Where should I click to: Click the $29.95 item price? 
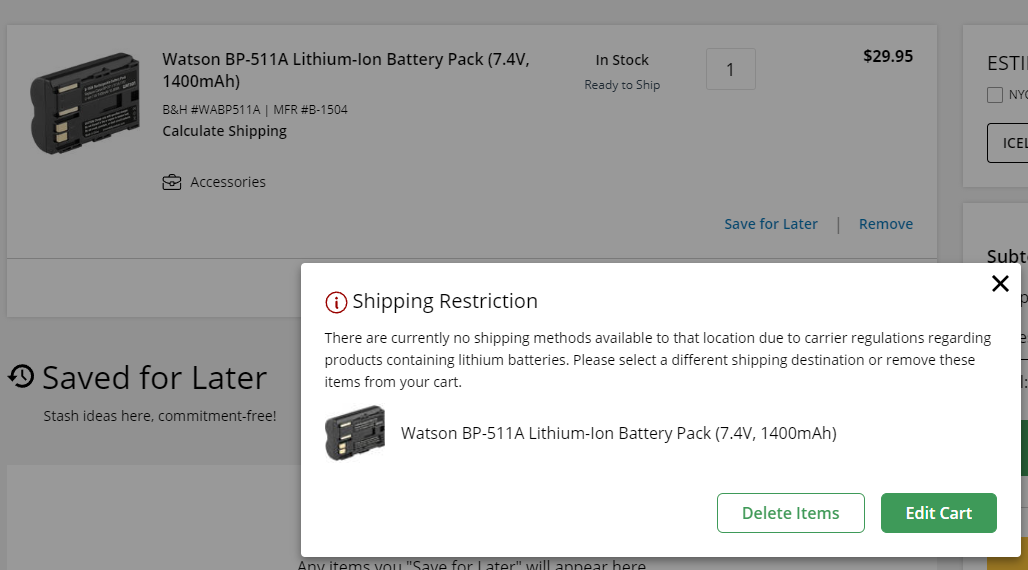[887, 56]
